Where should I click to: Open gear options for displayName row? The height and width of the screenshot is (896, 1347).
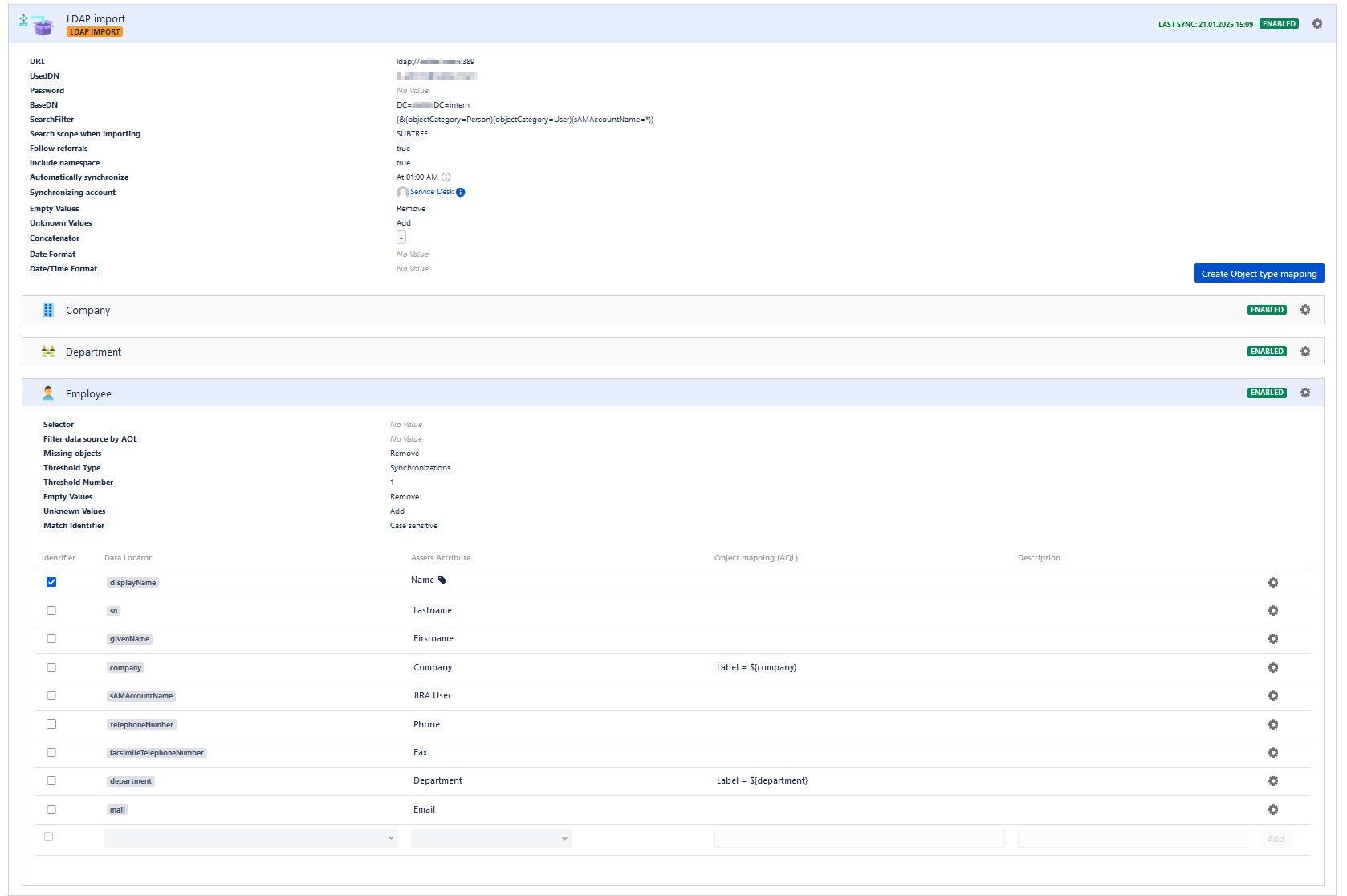[x=1273, y=583]
